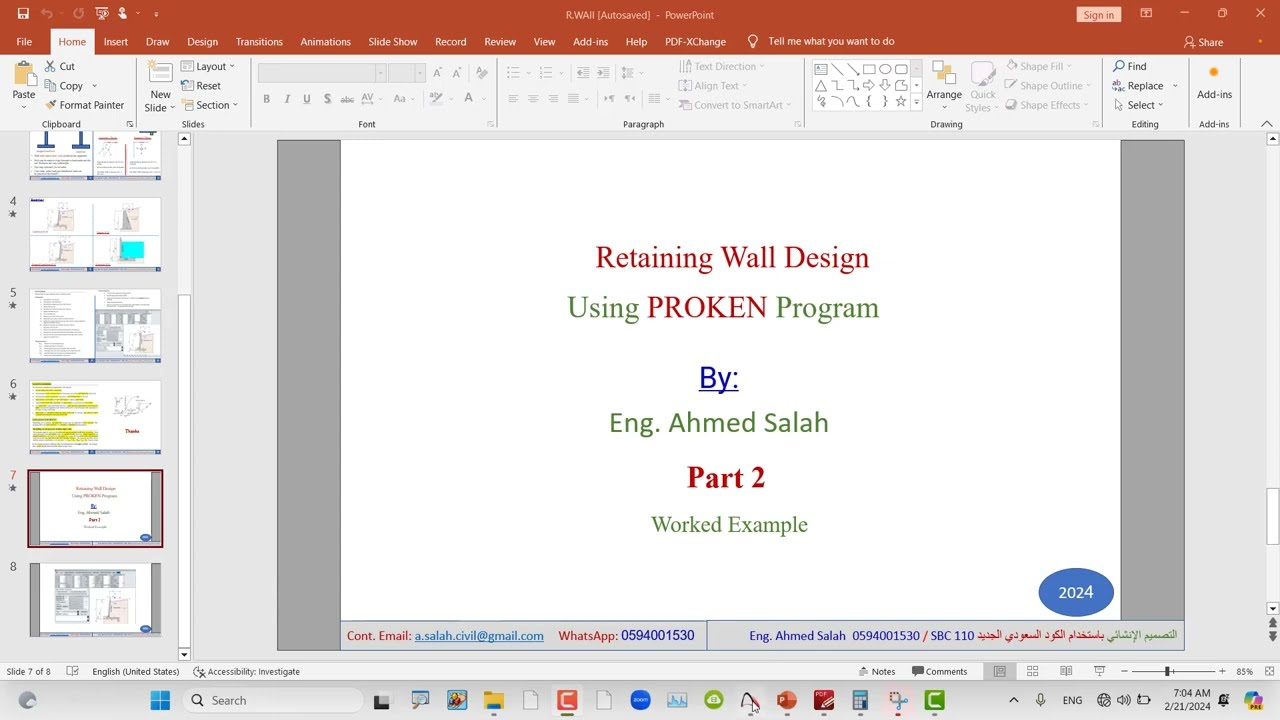Viewport: 1280px width, 720px height.
Task: Open the Comments pane from status bar
Action: [939, 671]
